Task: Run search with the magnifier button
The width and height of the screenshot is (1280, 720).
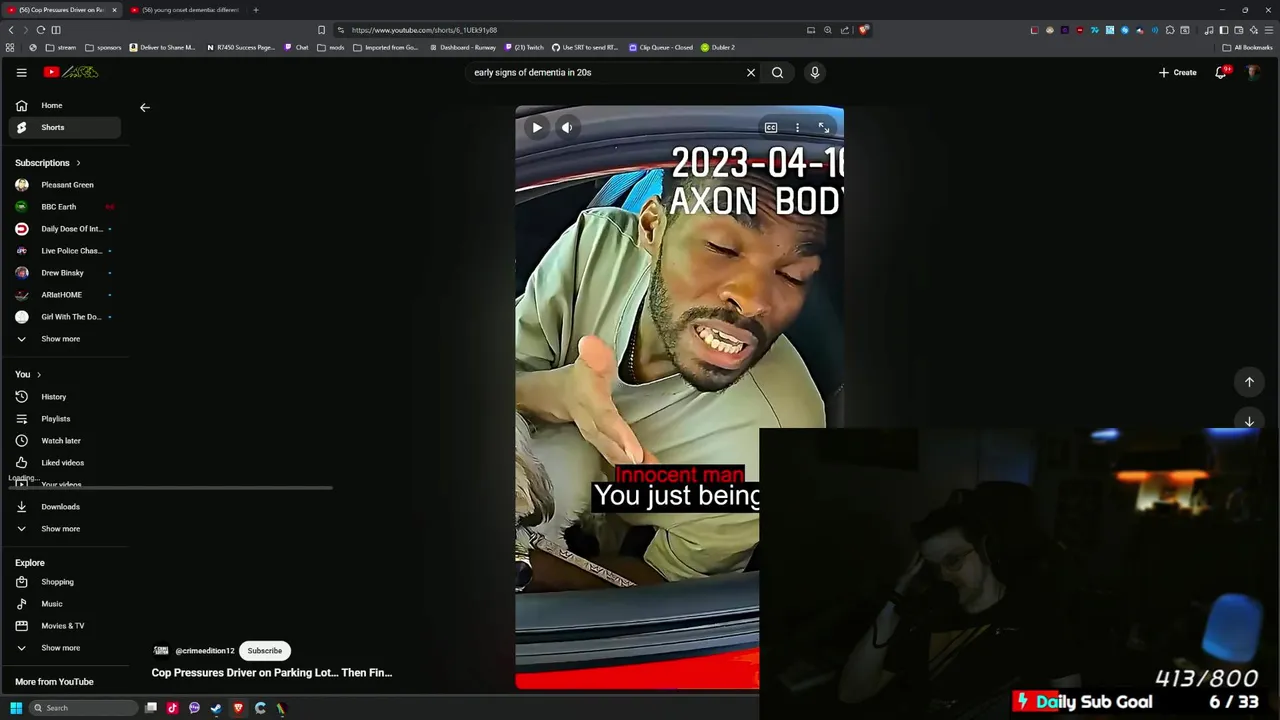Action: 777,72
